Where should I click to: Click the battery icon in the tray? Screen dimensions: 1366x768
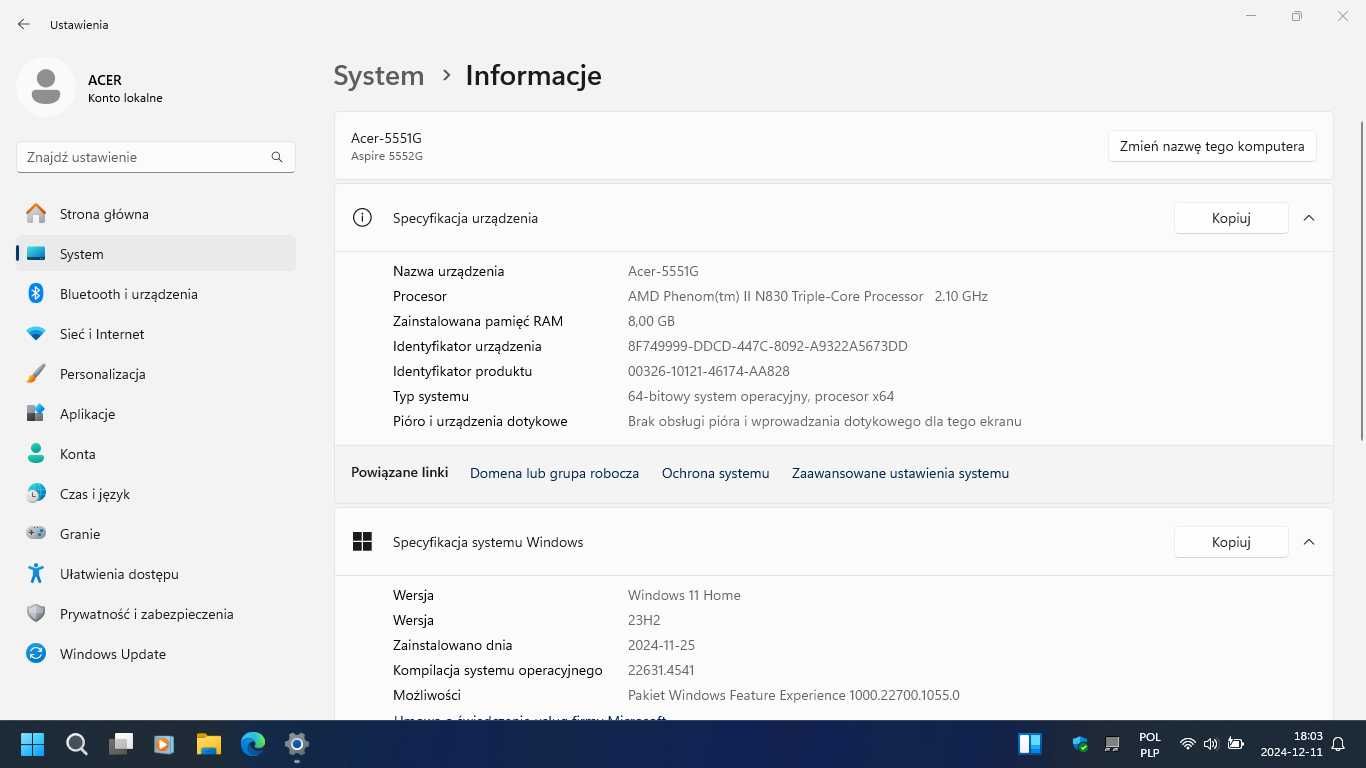1236,744
